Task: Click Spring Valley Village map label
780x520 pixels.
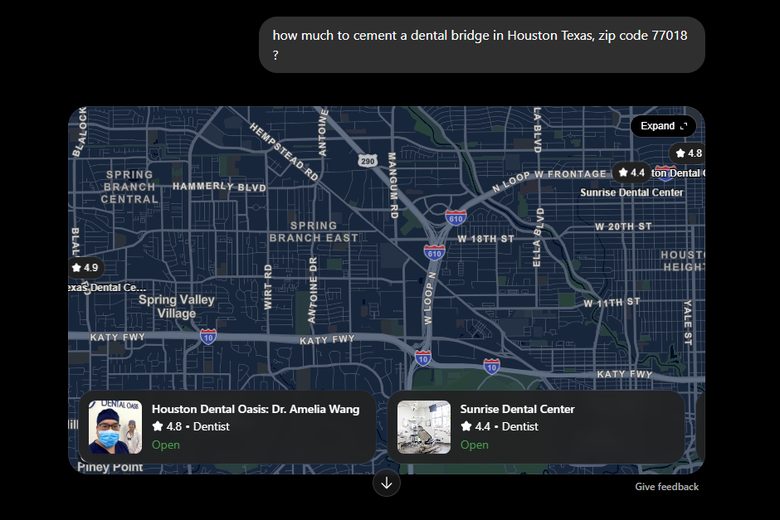Action: click(x=176, y=307)
